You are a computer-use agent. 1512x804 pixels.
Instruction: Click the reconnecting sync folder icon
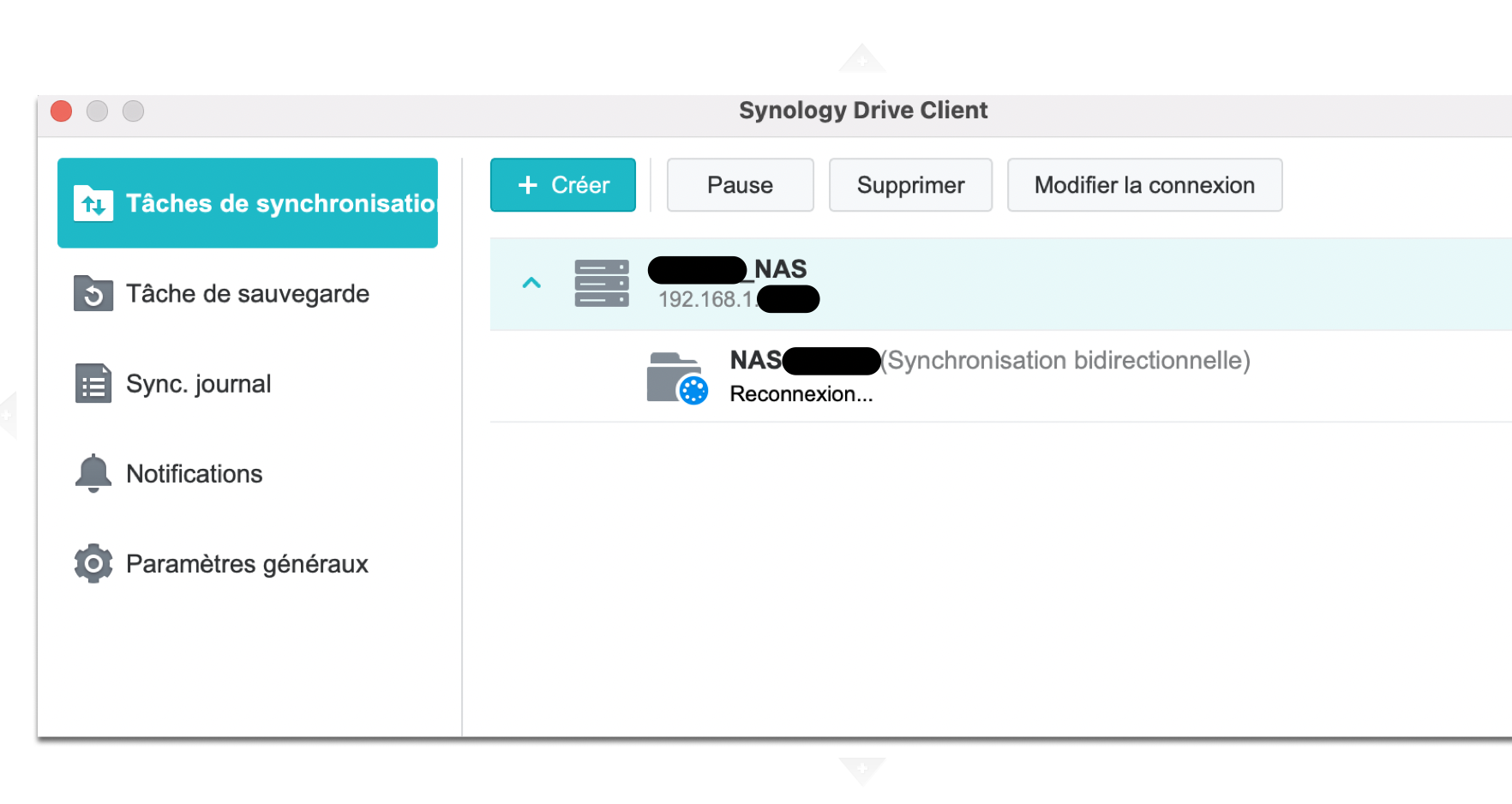676,378
